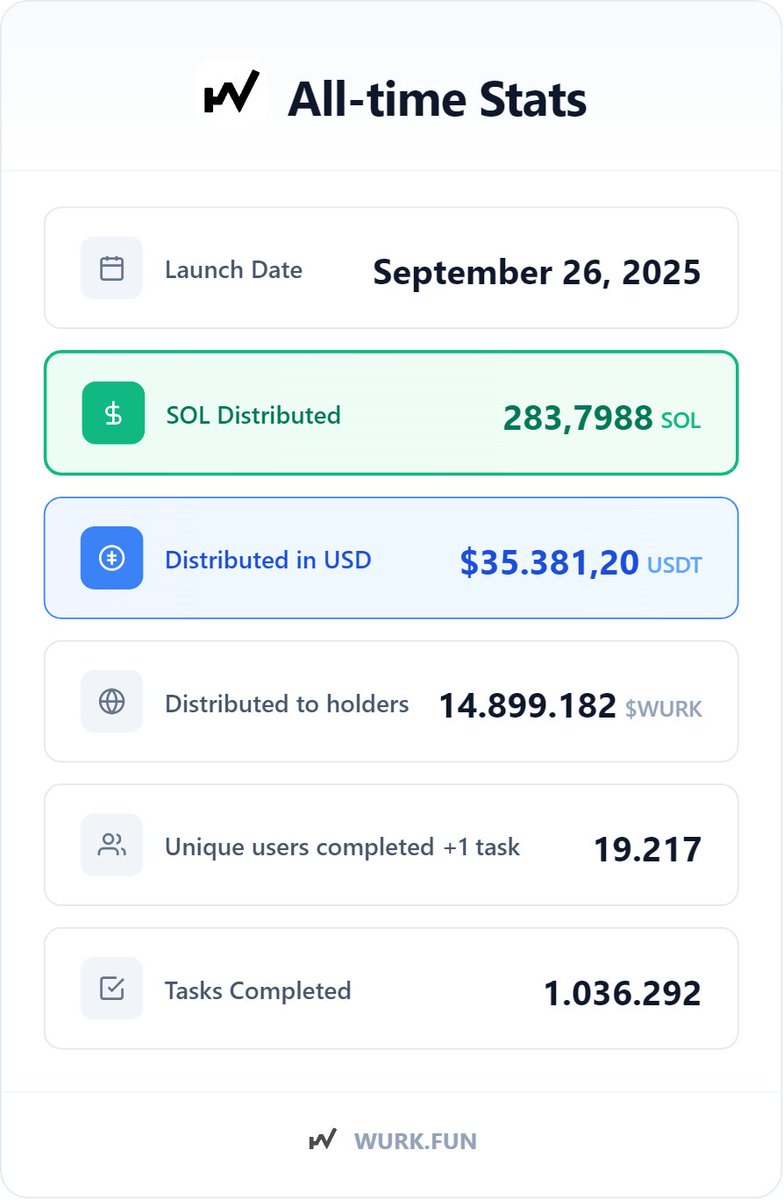Select the 1.036.292 tasks value
The height and width of the screenshot is (1200, 784).
(x=623, y=994)
